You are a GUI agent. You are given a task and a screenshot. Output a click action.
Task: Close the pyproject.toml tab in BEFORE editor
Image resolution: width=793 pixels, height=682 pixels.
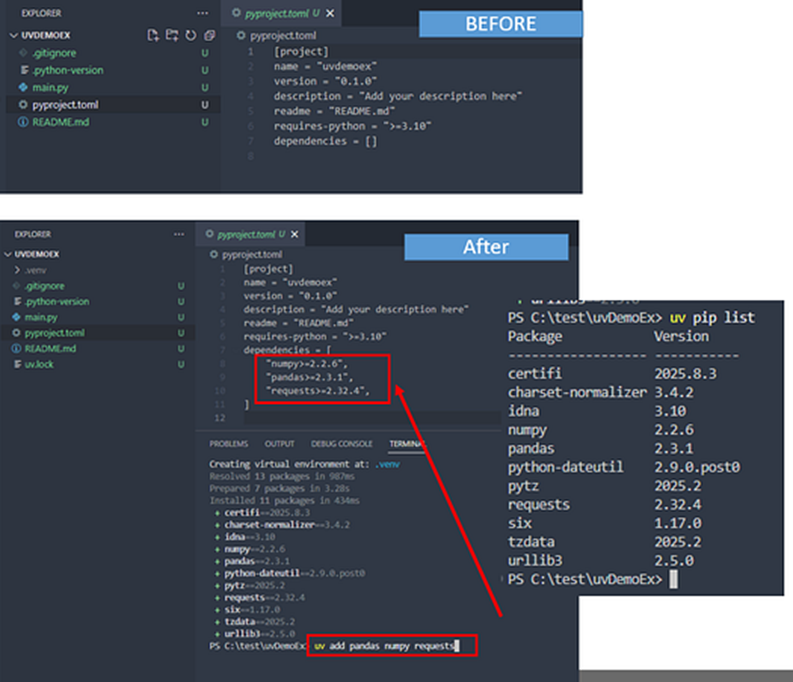point(330,14)
